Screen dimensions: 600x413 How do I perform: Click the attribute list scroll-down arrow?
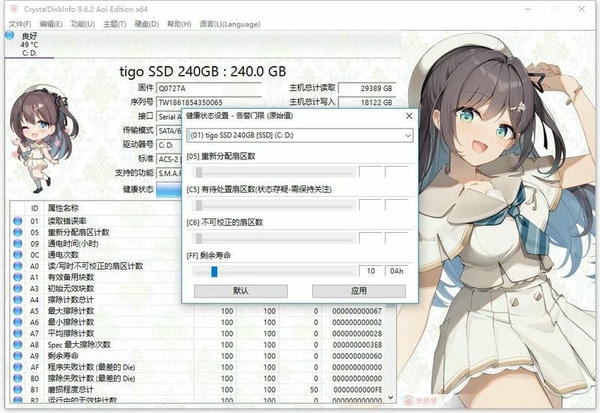click(x=391, y=397)
